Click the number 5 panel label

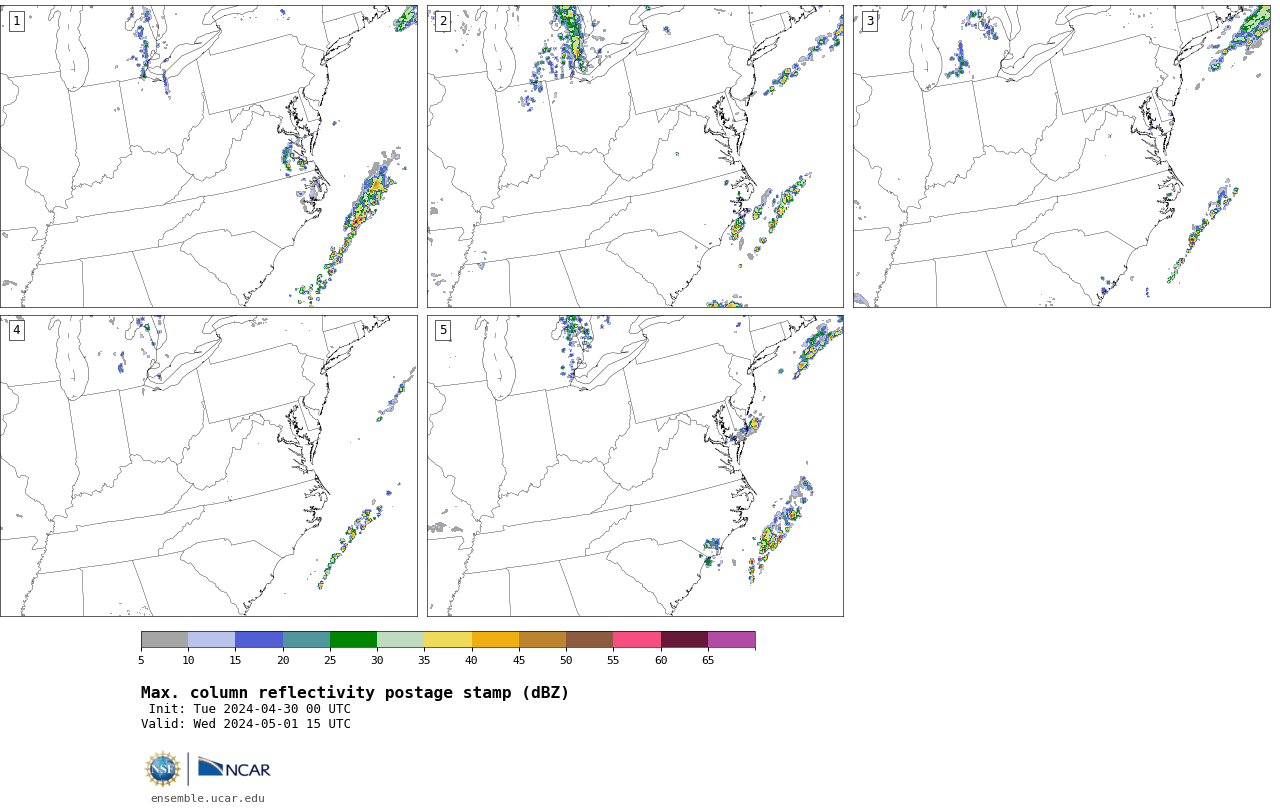point(443,330)
